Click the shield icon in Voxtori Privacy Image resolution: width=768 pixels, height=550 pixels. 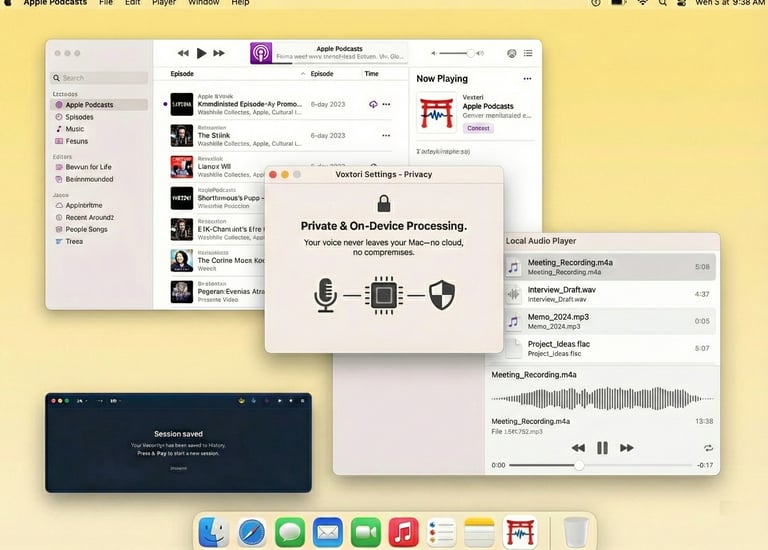tap(442, 295)
